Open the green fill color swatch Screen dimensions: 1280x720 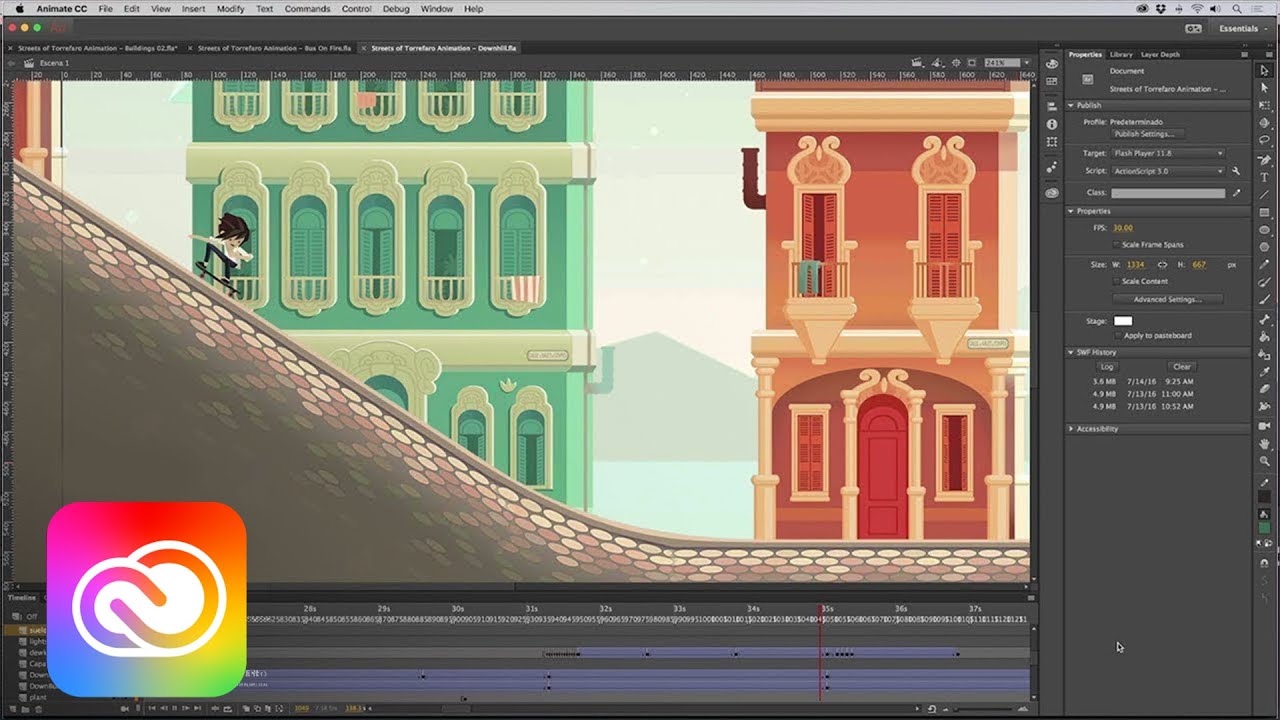tap(1264, 527)
